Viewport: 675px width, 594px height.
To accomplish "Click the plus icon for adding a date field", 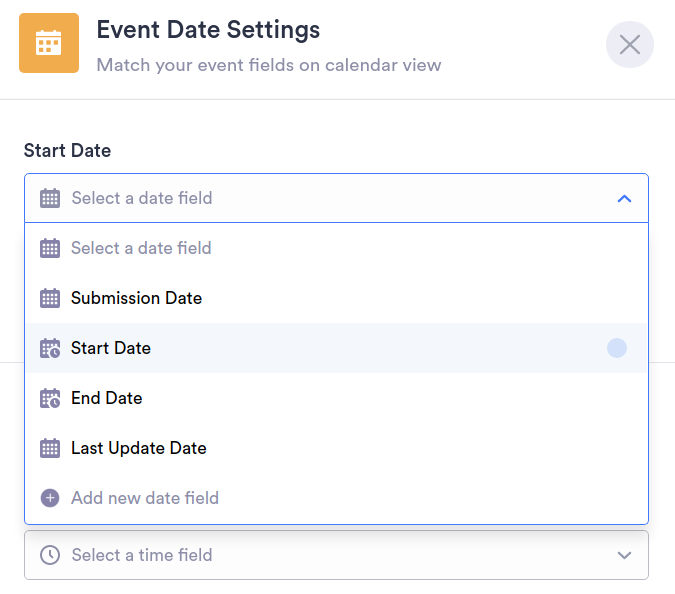I will tap(50, 498).
